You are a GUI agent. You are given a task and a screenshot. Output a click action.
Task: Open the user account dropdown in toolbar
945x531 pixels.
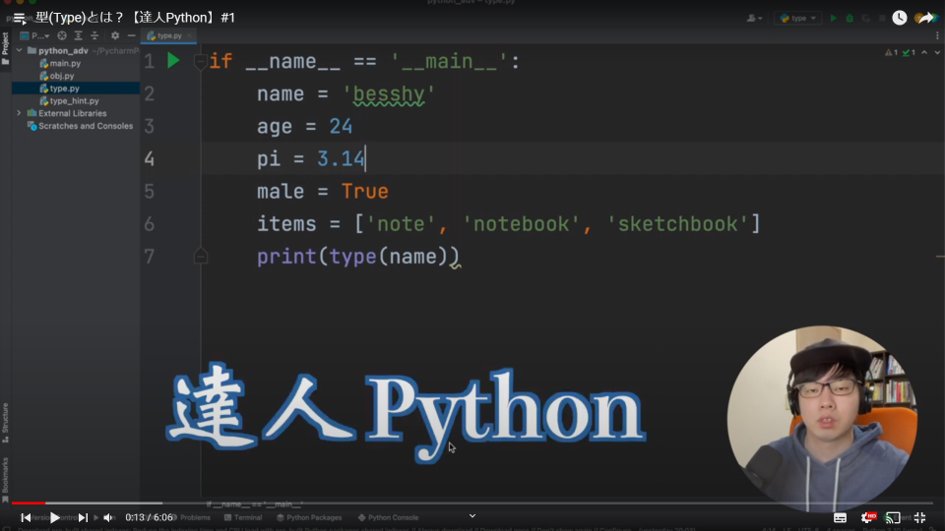click(754, 19)
